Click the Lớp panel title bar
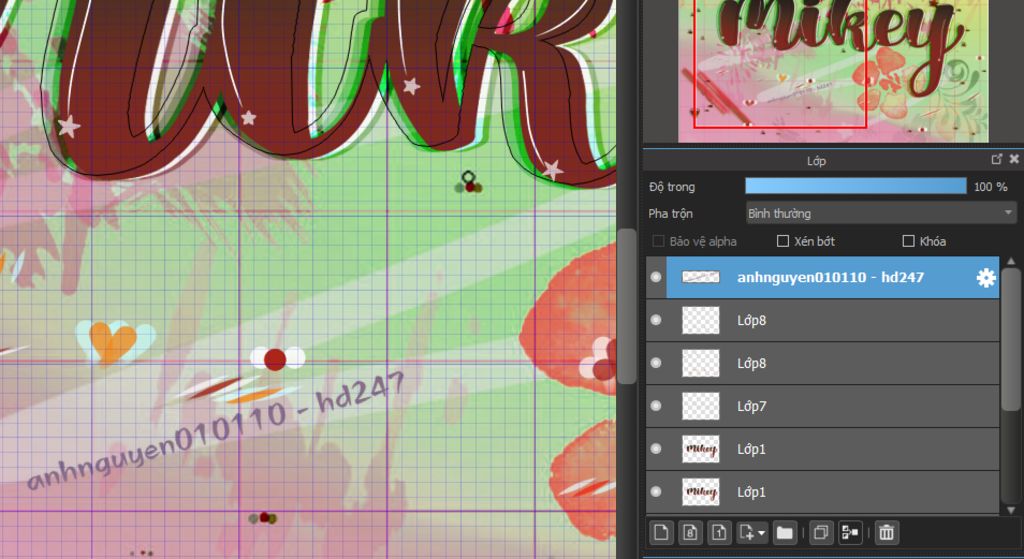The width and height of the screenshot is (1024, 559). [x=815, y=160]
